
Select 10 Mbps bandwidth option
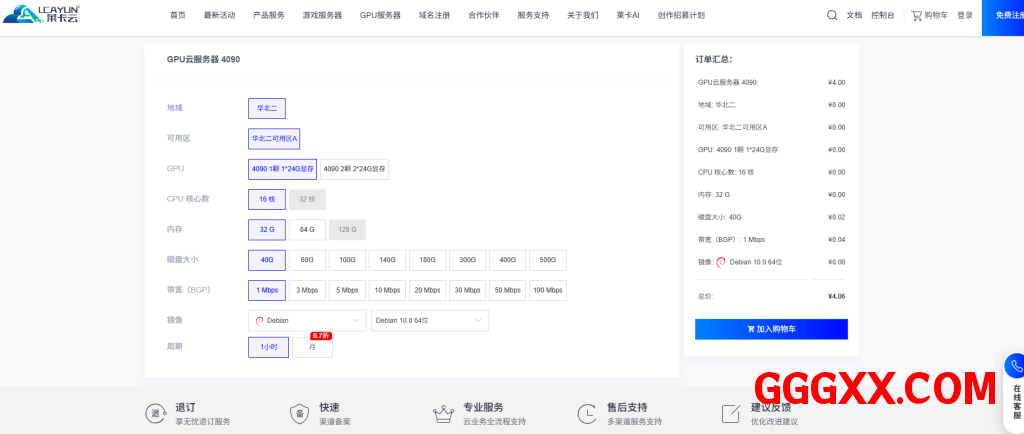(387, 291)
